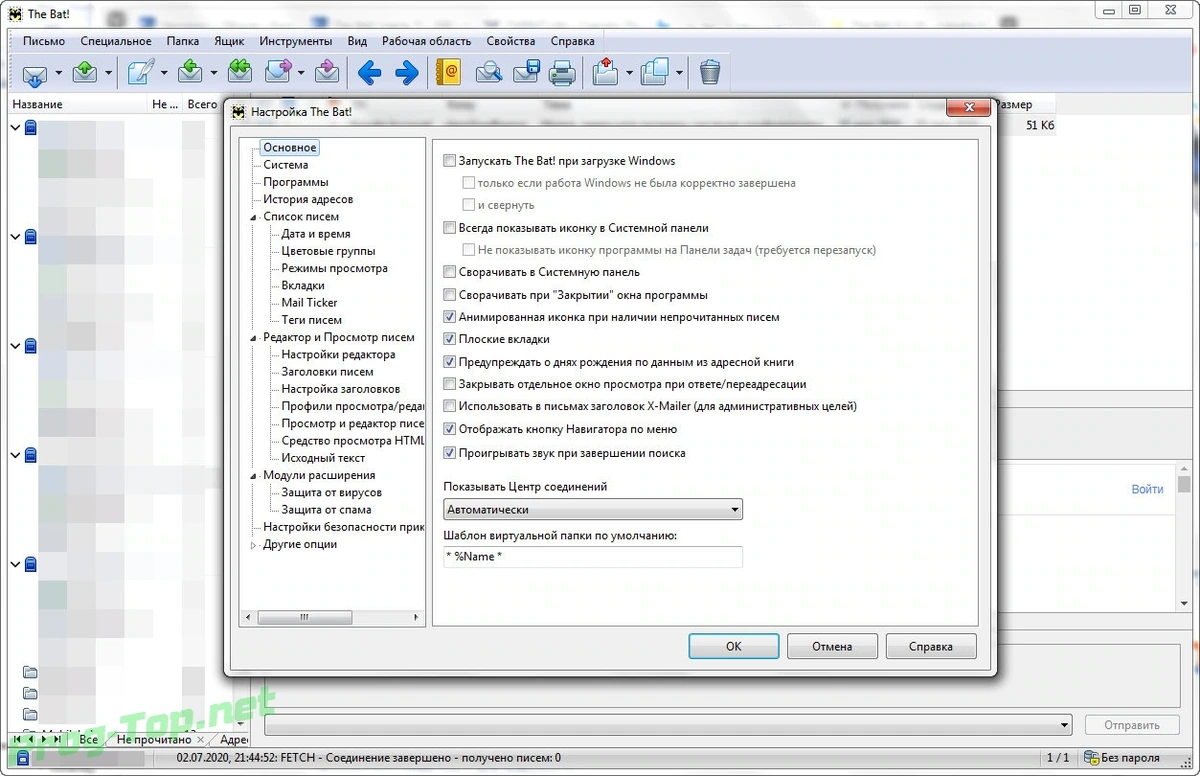Click the Redirect message toolbar icon

pos(327,72)
